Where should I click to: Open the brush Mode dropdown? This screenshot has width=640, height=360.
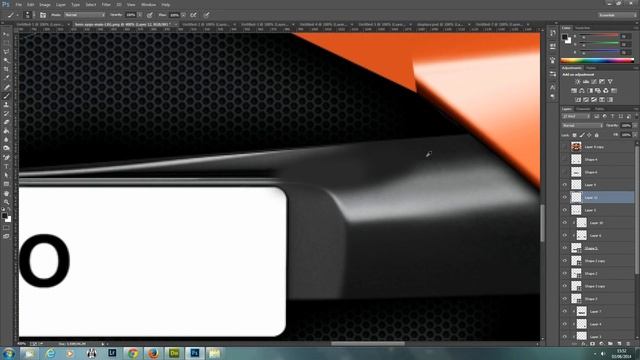click(84, 15)
